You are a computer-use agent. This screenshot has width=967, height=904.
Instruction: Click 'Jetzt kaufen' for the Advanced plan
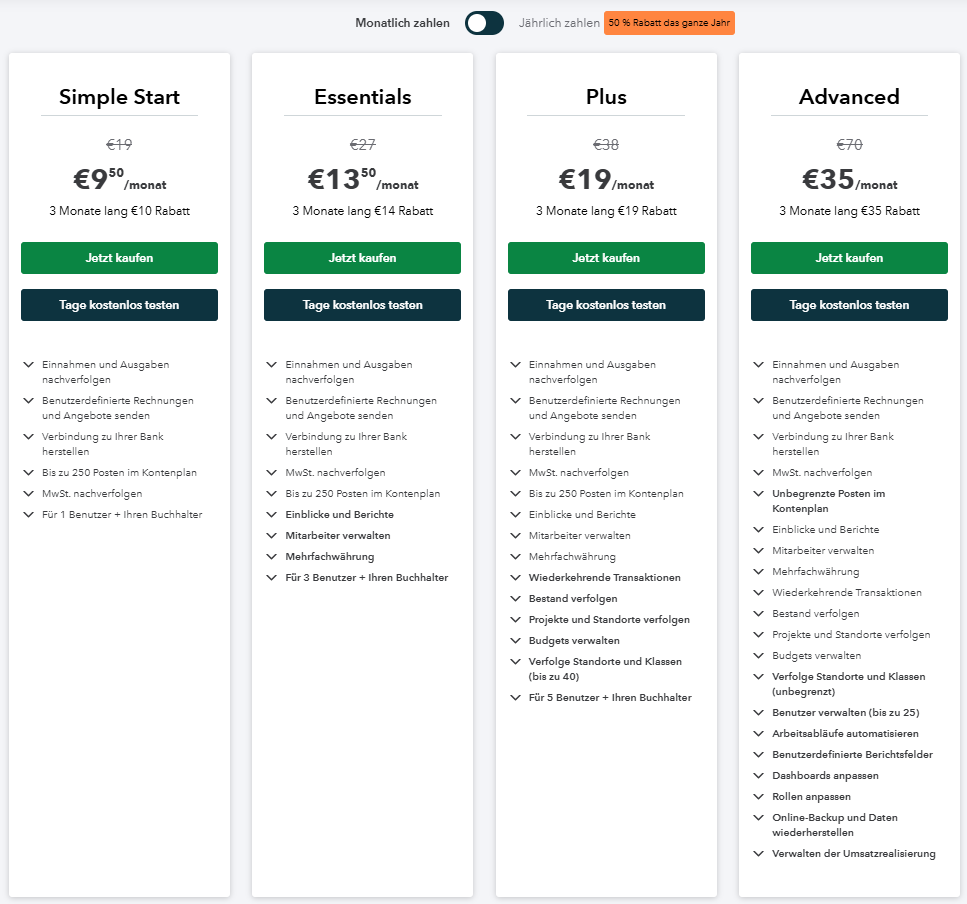pyautogui.click(x=849, y=258)
